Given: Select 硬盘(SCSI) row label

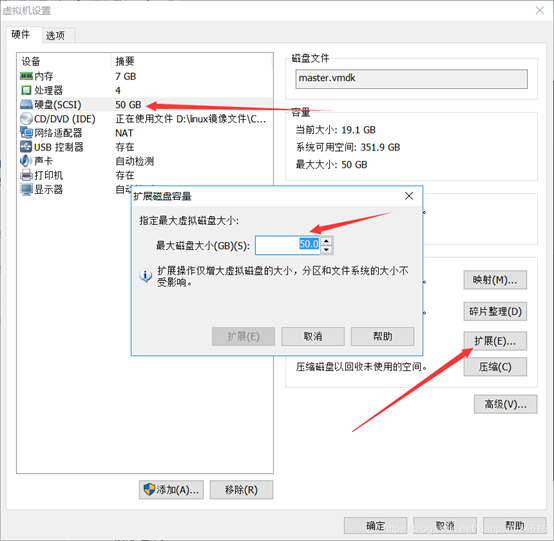Looking at the screenshot, I should tap(58, 105).
